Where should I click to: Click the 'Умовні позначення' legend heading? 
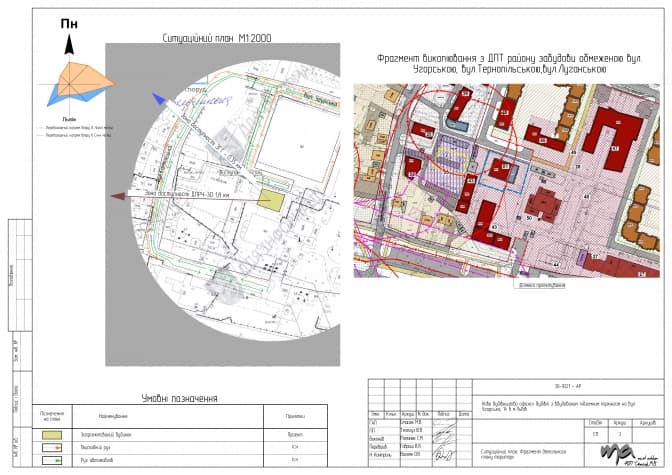(x=179, y=397)
